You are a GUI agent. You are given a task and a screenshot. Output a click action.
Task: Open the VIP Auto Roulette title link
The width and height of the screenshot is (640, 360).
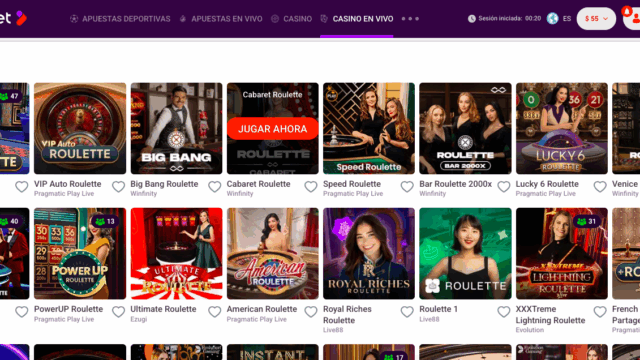coord(67,184)
